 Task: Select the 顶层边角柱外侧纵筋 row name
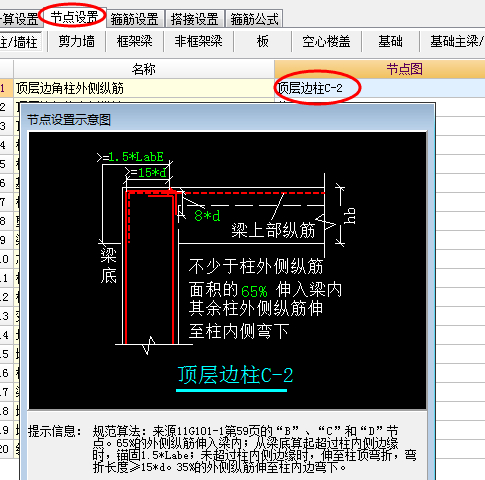[x=144, y=88]
